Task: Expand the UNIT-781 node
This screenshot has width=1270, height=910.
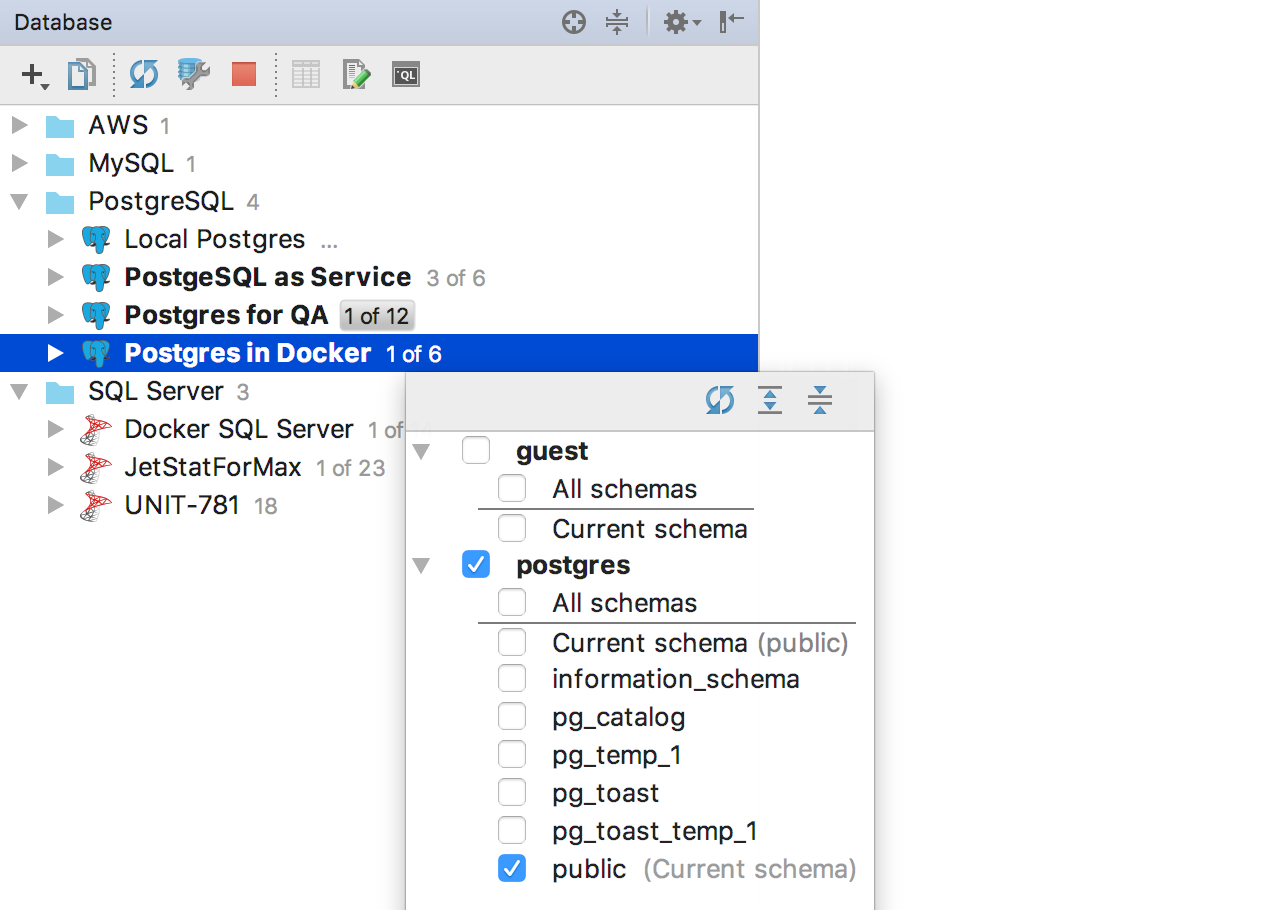Action: pyautogui.click(x=56, y=505)
